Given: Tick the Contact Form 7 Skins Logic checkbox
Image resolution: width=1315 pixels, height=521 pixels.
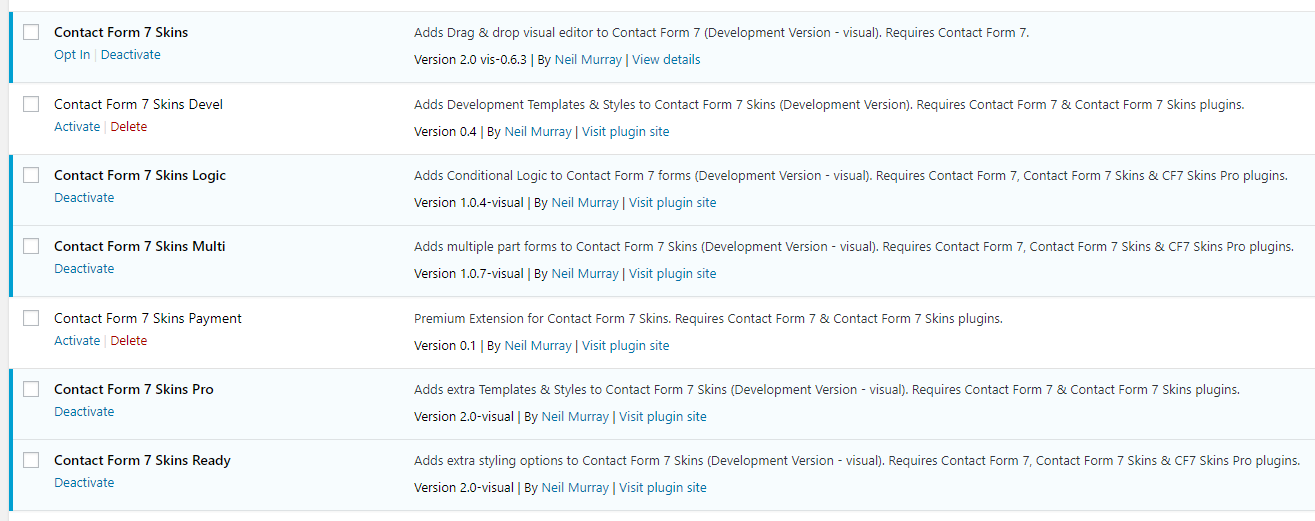Looking at the screenshot, I should (x=31, y=175).
